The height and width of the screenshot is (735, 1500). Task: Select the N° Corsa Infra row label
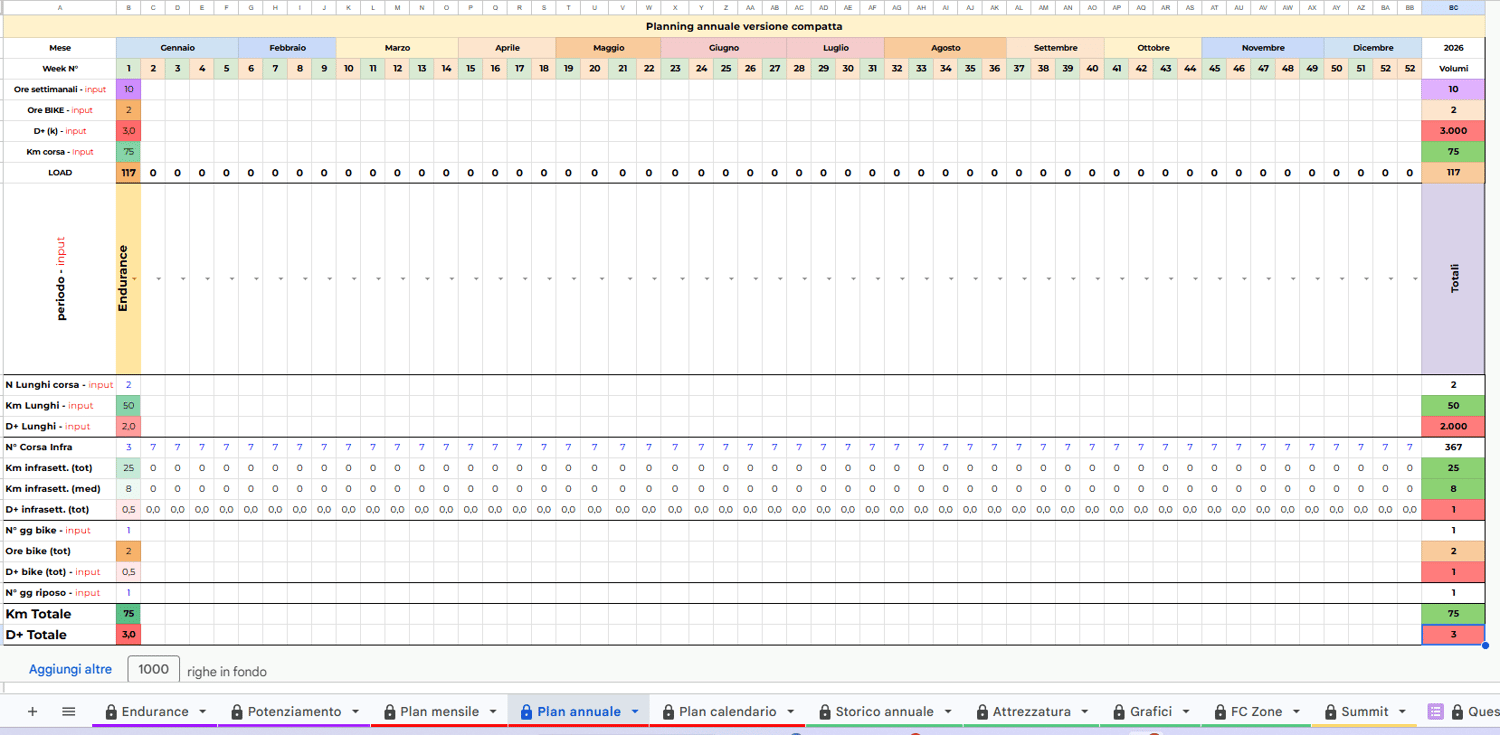pyautogui.click(x=60, y=447)
